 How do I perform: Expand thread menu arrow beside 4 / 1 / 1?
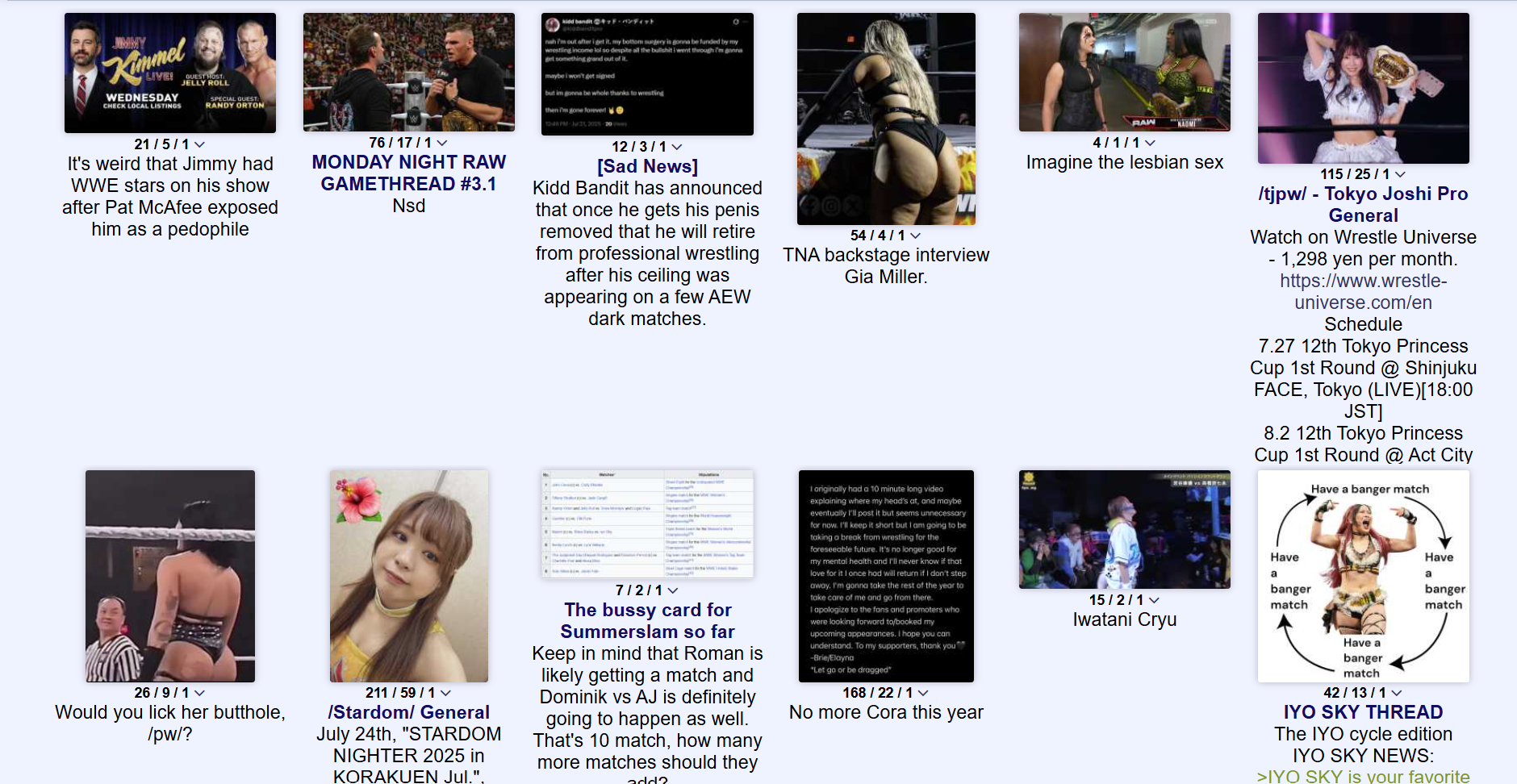coord(1150,143)
